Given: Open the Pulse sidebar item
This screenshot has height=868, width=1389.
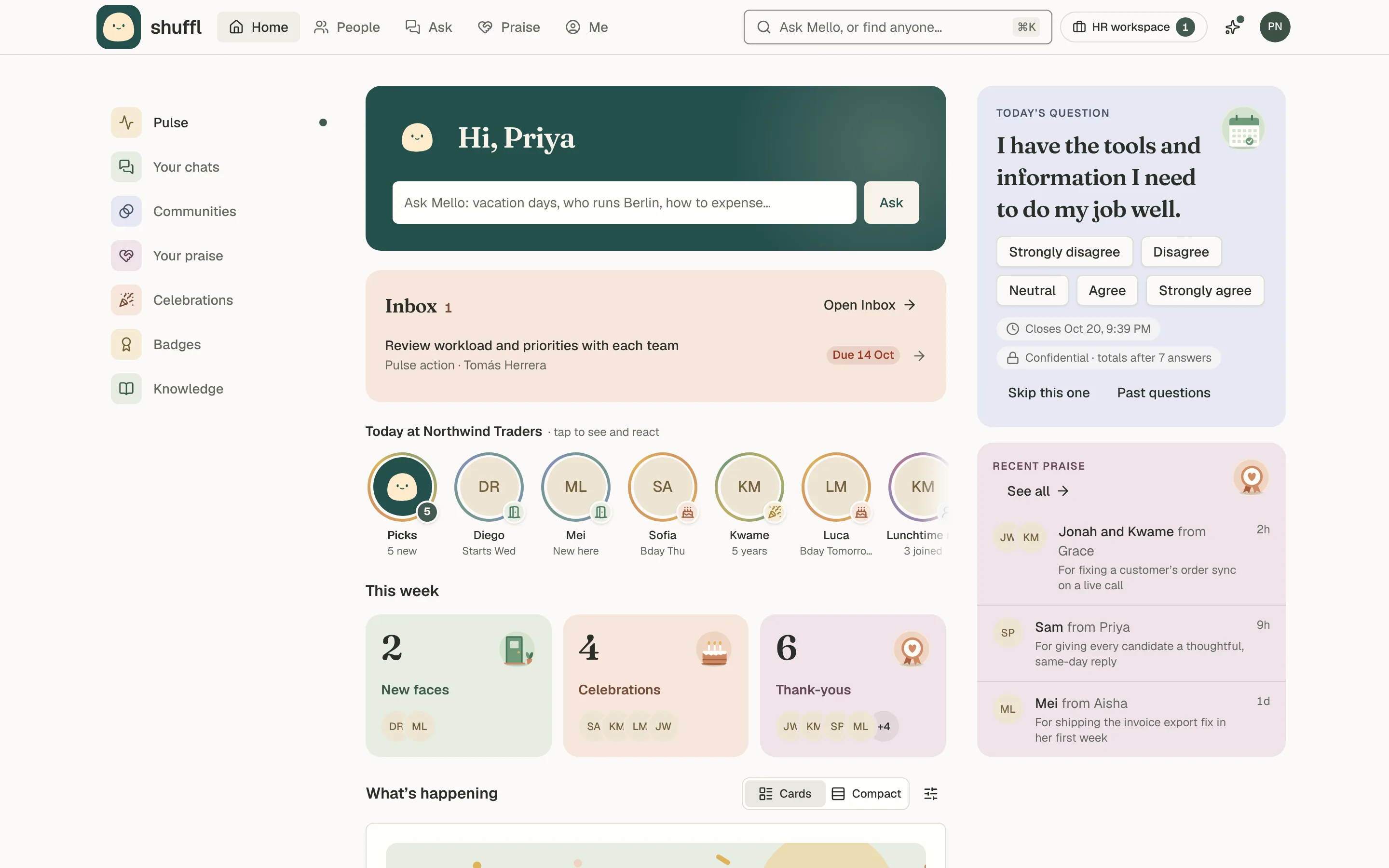Looking at the screenshot, I should click(219, 122).
